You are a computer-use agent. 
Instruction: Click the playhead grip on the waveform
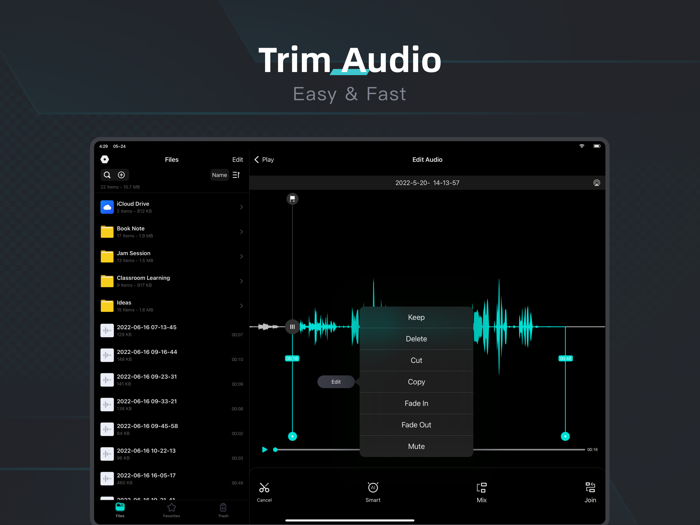pos(292,327)
